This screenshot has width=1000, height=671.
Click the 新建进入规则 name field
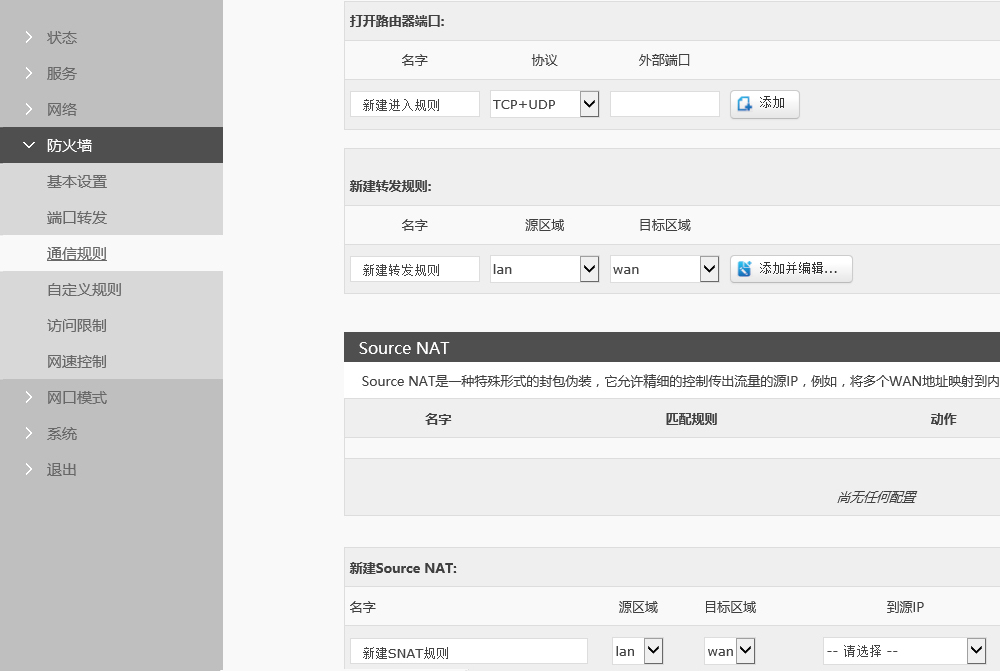[x=414, y=104]
